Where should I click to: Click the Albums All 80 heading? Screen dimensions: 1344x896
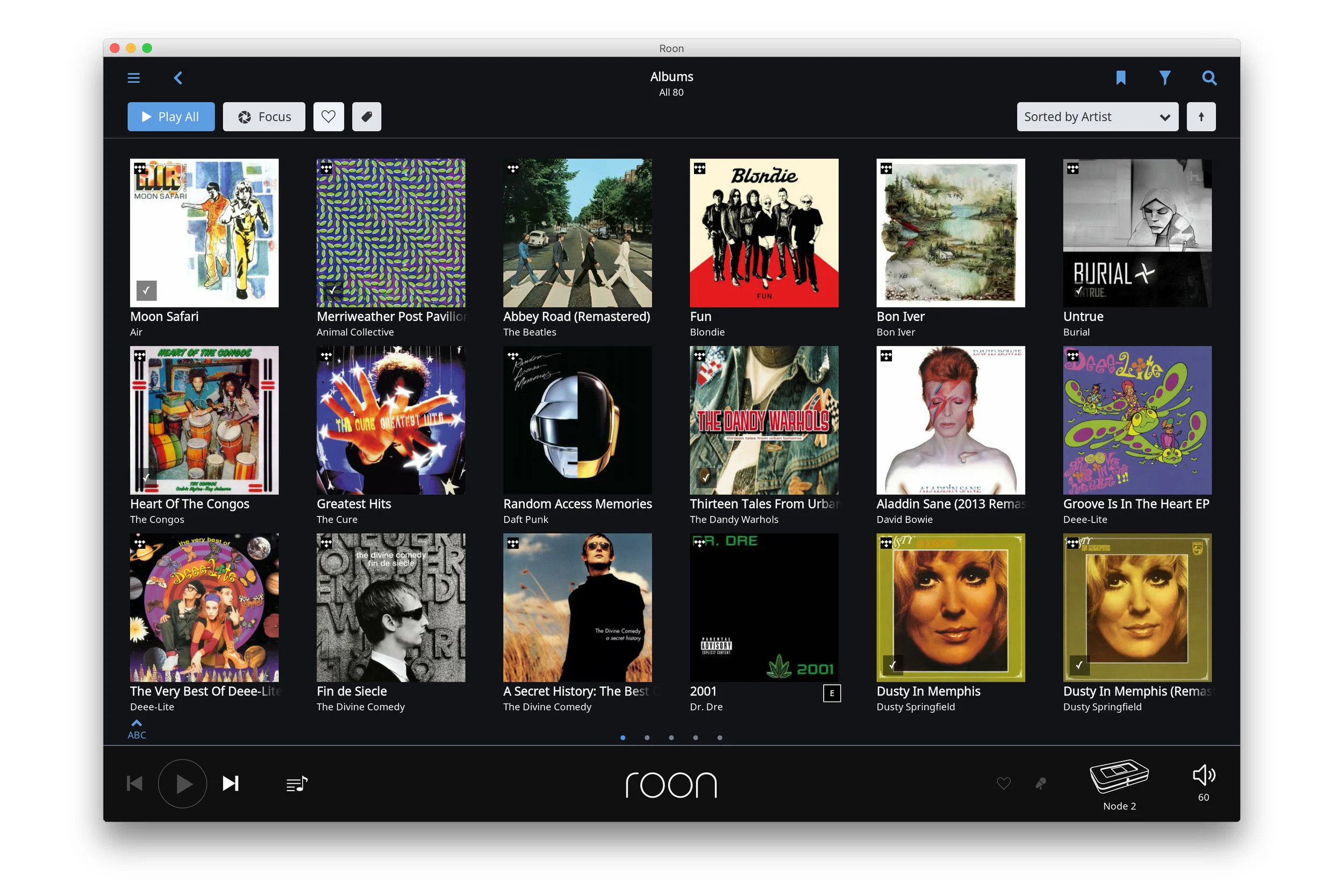coord(671,83)
